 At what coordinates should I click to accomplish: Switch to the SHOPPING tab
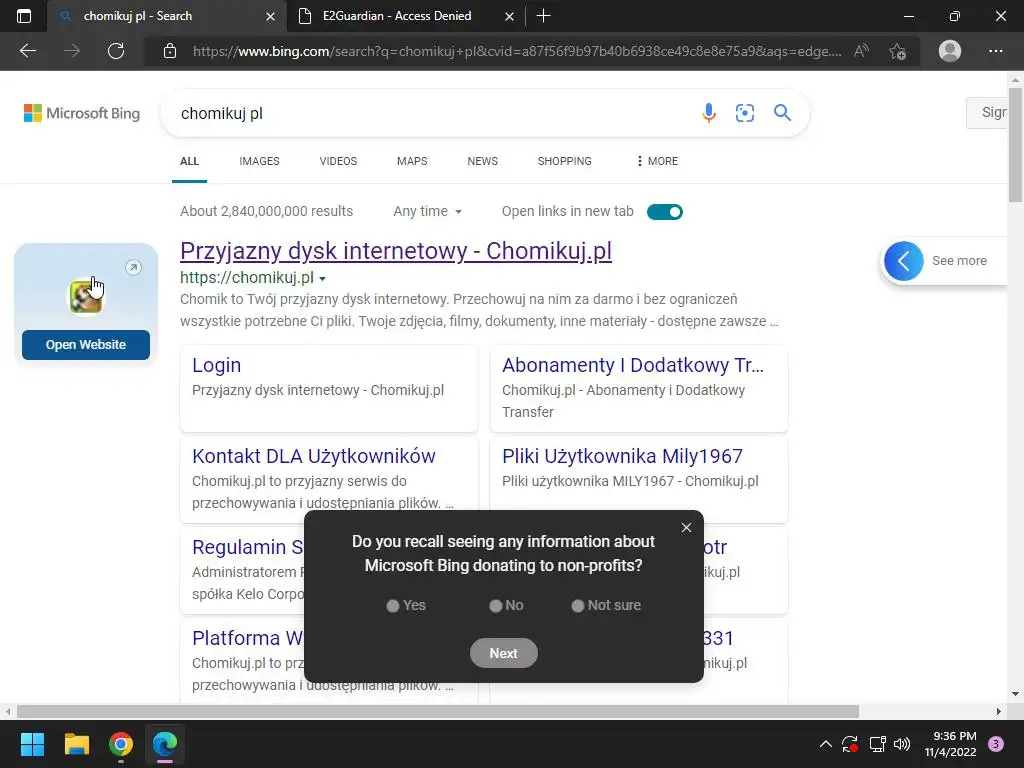point(565,161)
